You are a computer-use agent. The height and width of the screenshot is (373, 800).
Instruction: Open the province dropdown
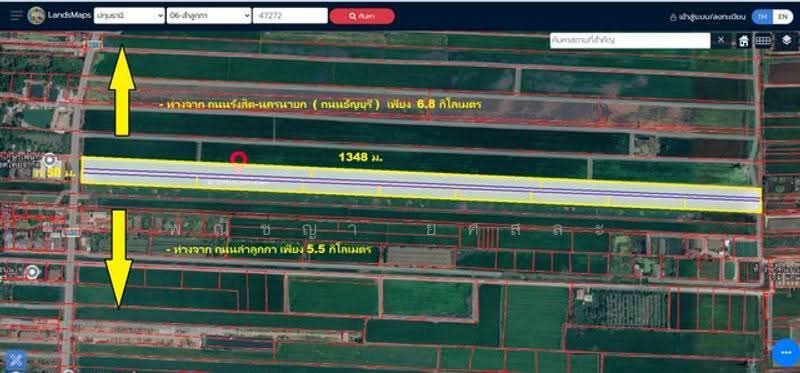[x=129, y=16]
